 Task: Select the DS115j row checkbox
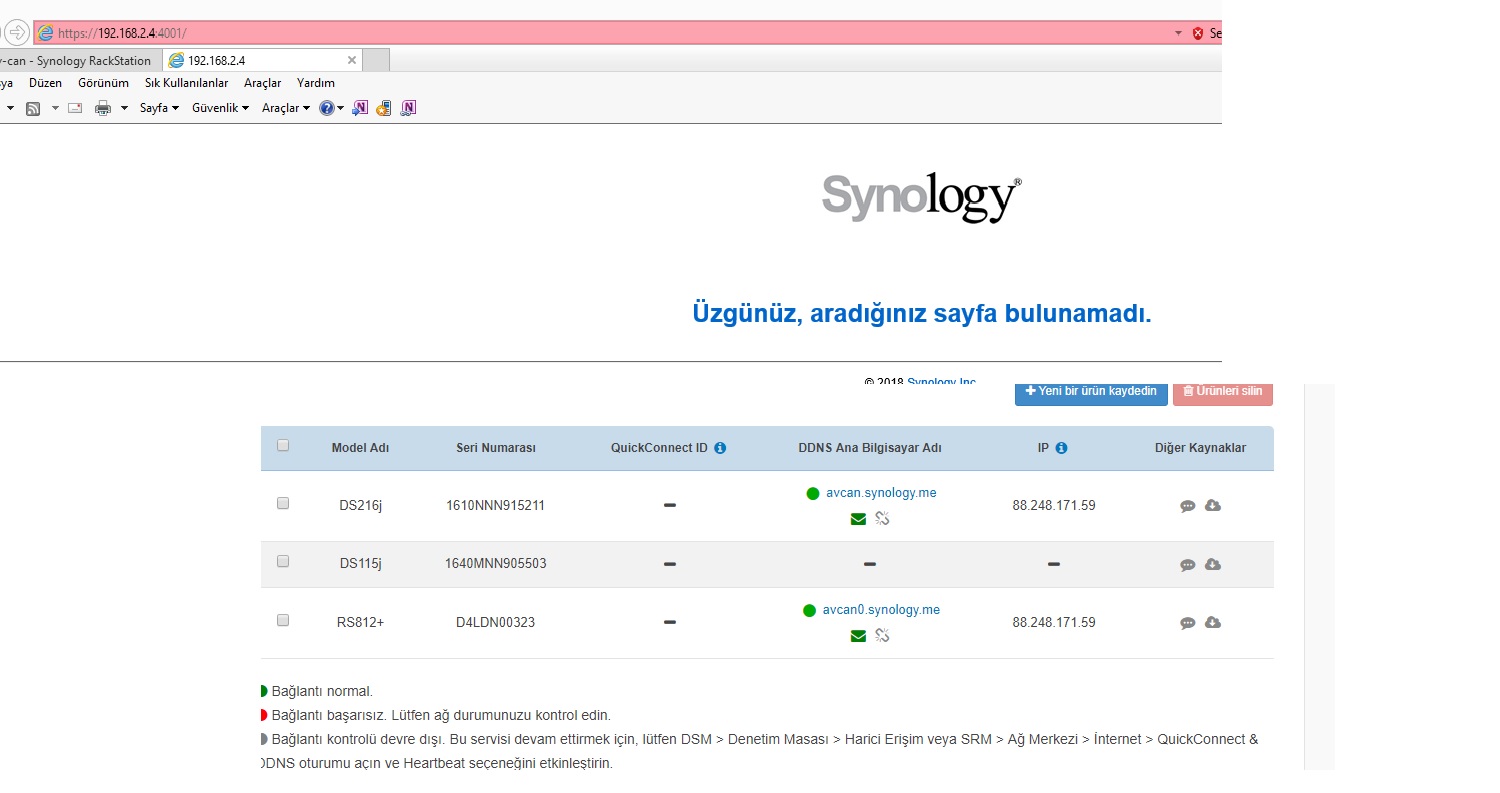(x=283, y=562)
